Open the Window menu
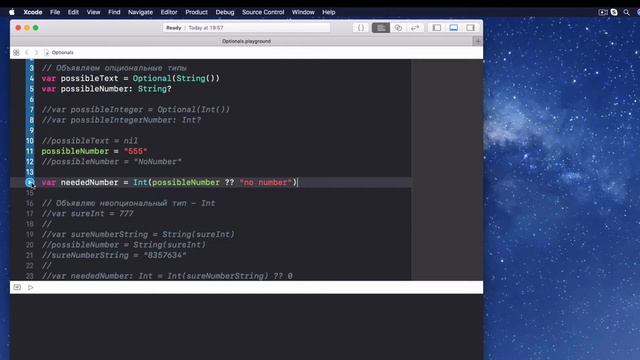This screenshot has width=640, height=360. point(303,12)
